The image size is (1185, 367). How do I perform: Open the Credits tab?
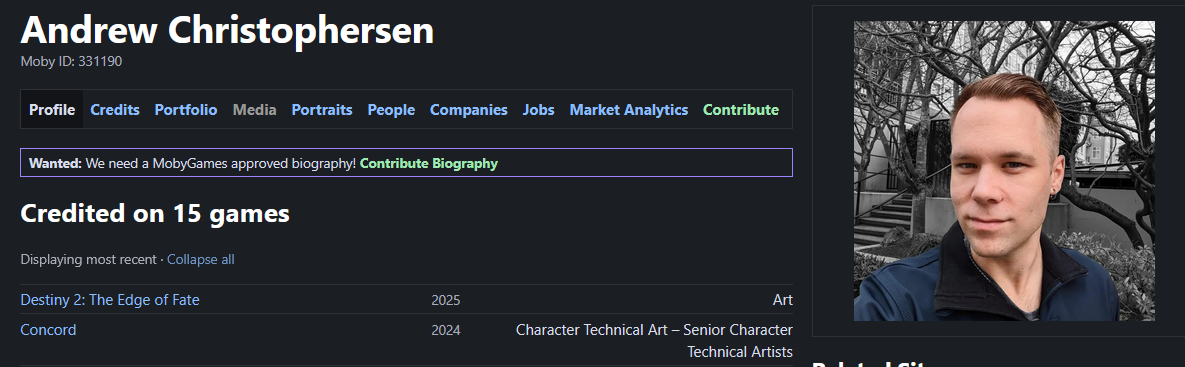coord(115,109)
